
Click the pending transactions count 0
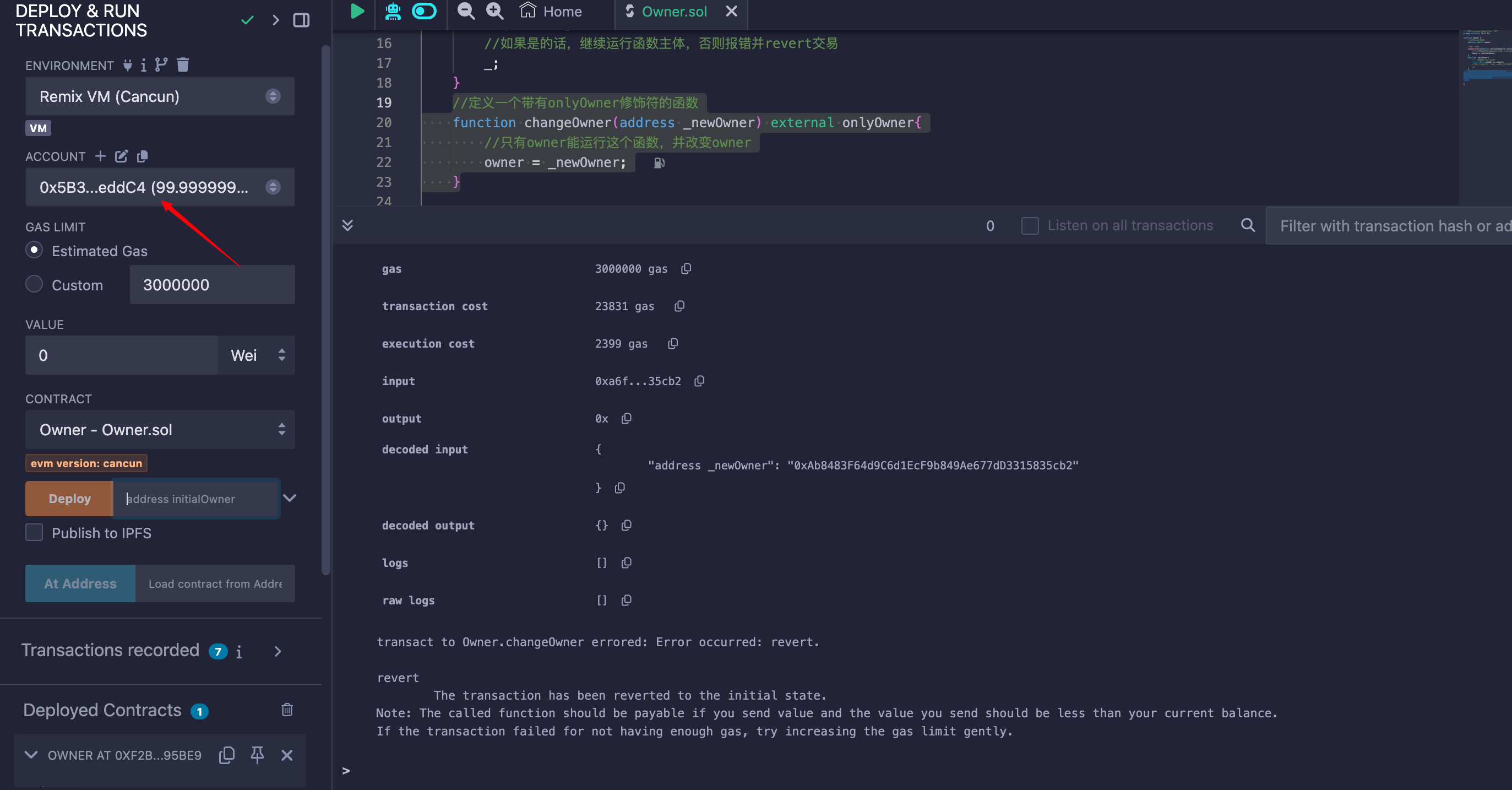click(x=989, y=225)
